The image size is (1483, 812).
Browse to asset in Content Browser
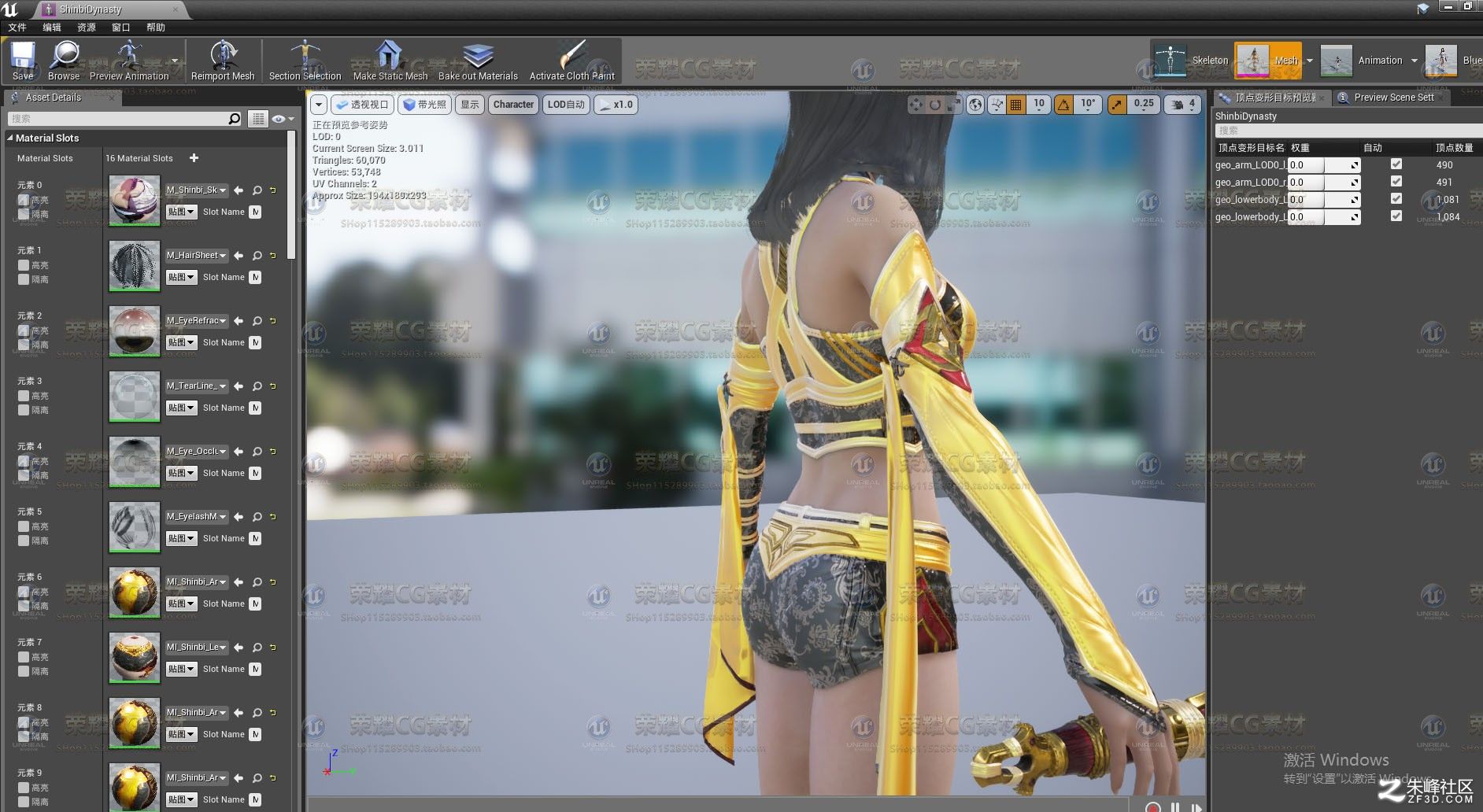64,61
